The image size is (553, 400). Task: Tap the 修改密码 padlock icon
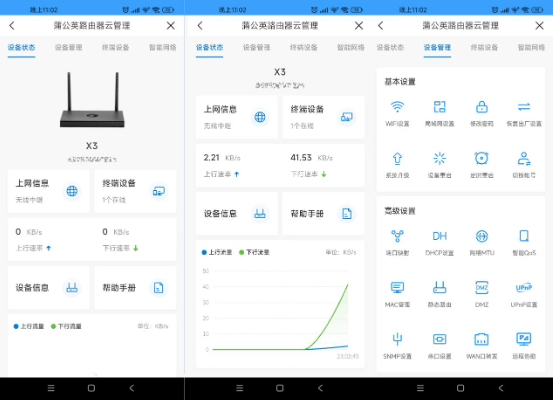tap(482, 107)
